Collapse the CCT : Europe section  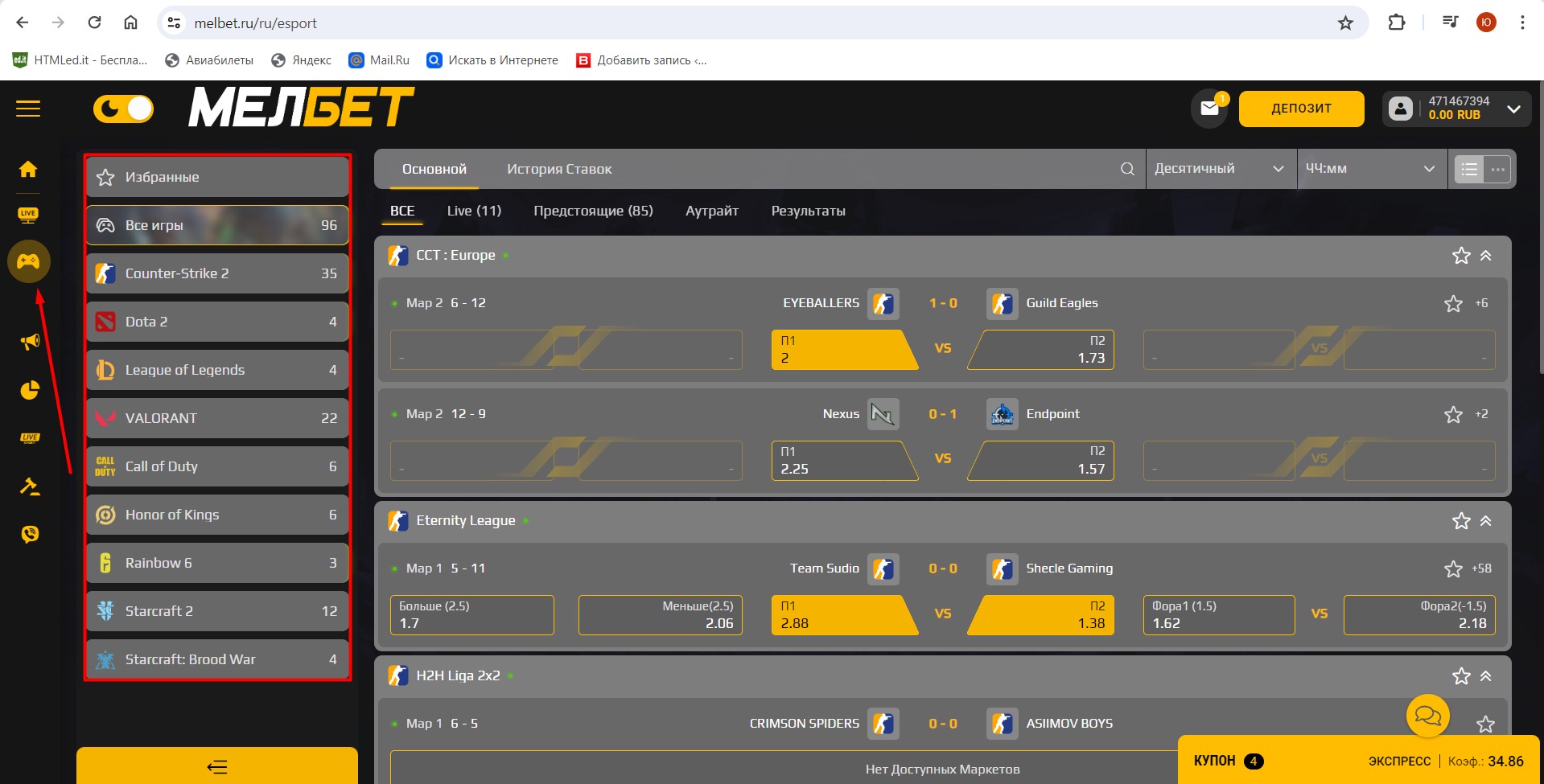click(x=1486, y=256)
